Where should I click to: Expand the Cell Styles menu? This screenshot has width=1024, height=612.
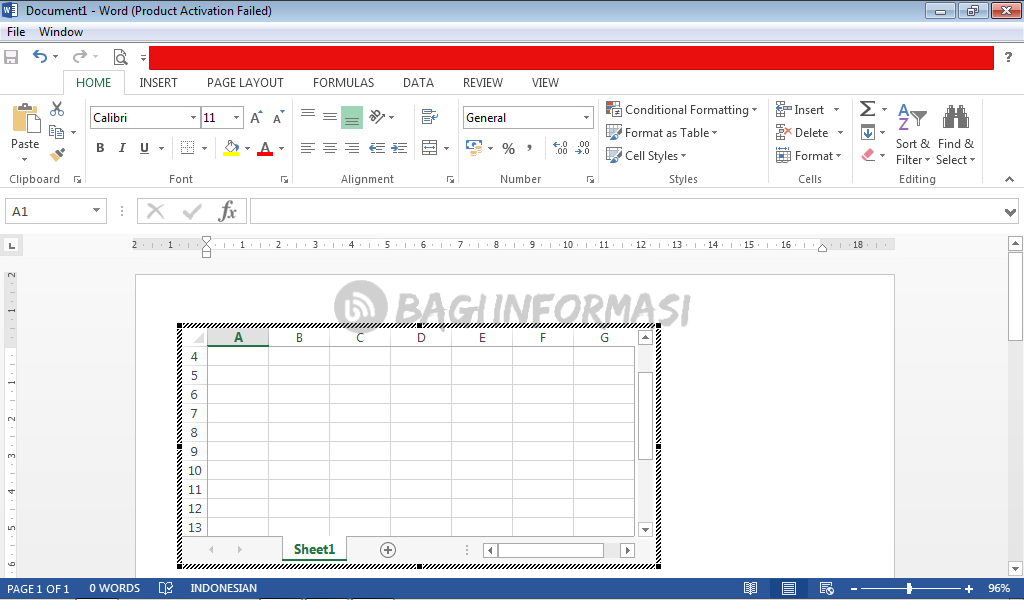(x=647, y=155)
